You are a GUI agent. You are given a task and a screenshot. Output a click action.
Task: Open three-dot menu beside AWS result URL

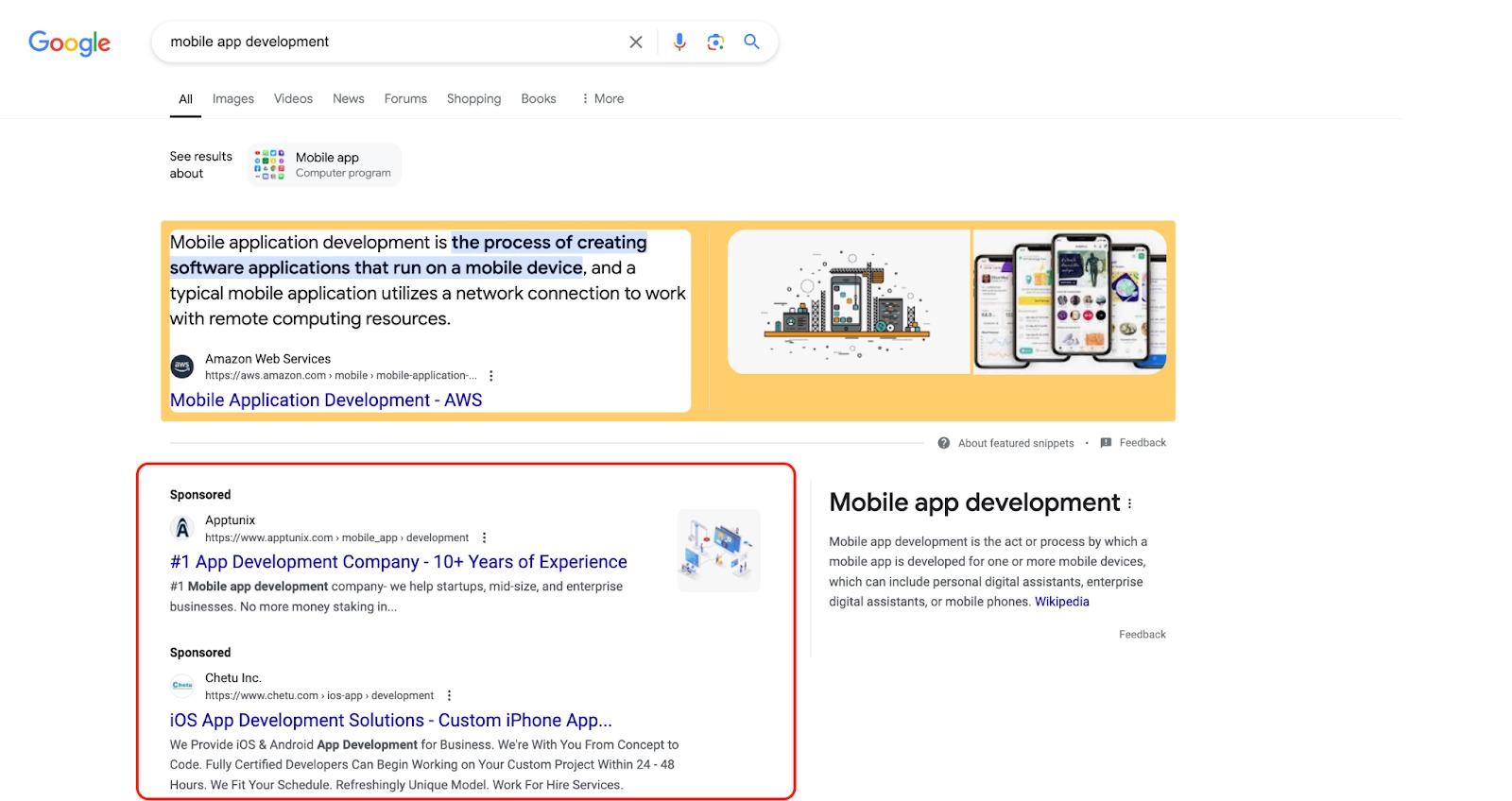490,376
